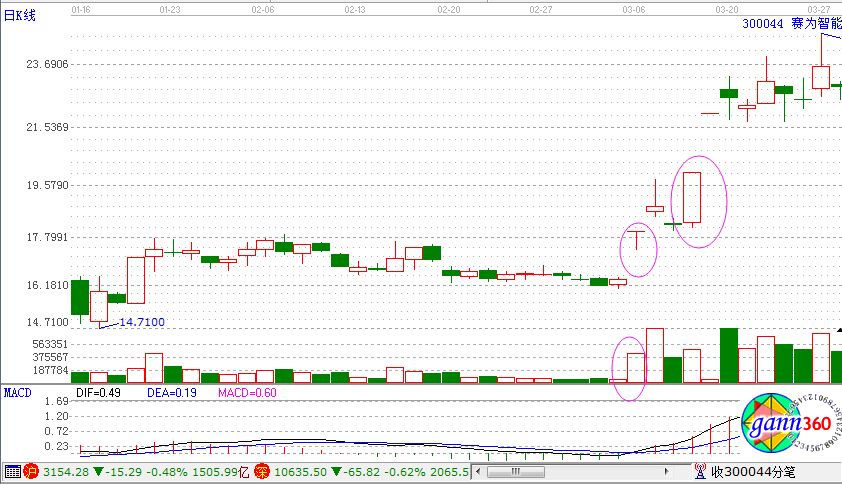Click the 03-20 date marker on timeline

(x=726, y=7)
